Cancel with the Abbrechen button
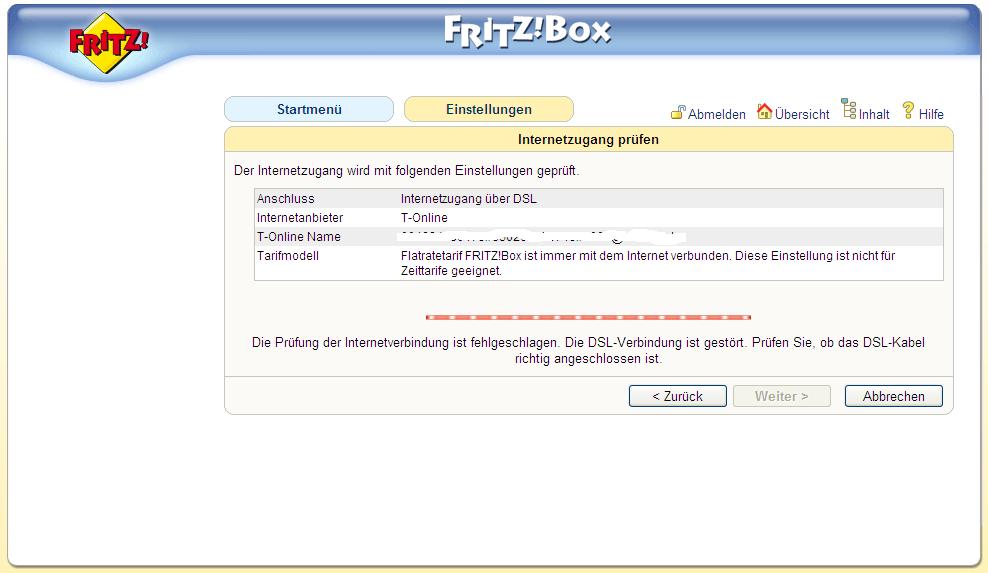Screen dimensions: 988x573 (893, 396)
